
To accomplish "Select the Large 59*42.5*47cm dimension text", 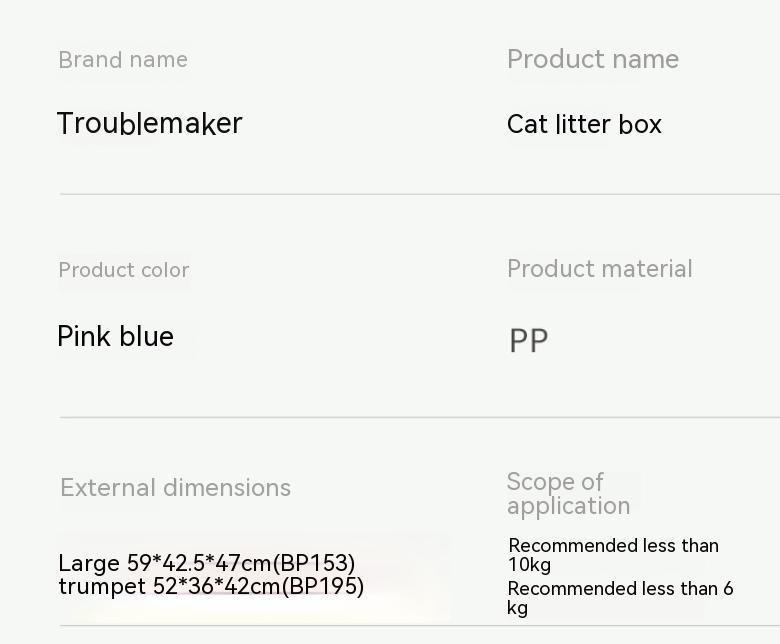I will 165,564.
